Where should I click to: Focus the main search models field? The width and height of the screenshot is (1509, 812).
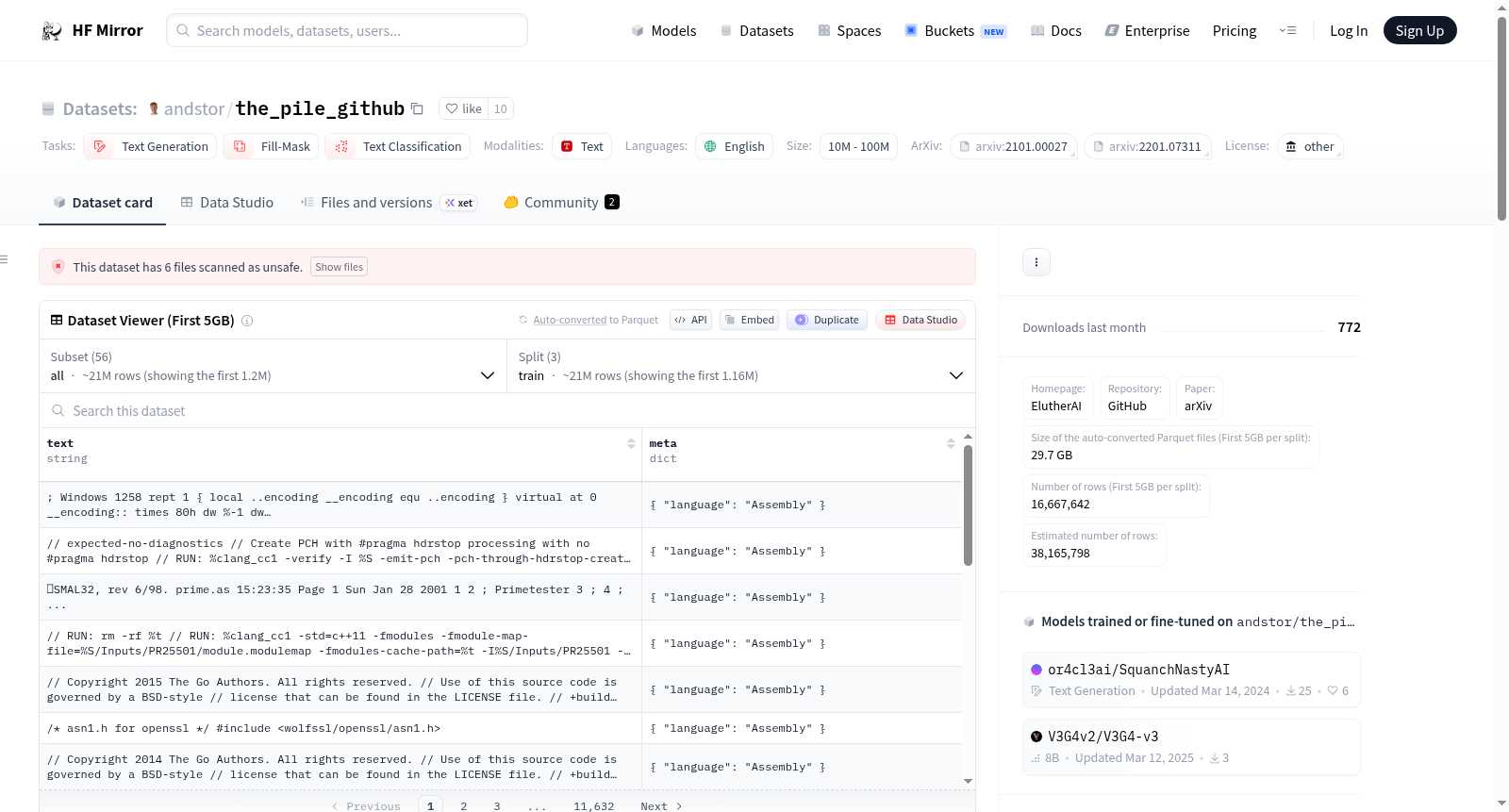pos(347,31)
